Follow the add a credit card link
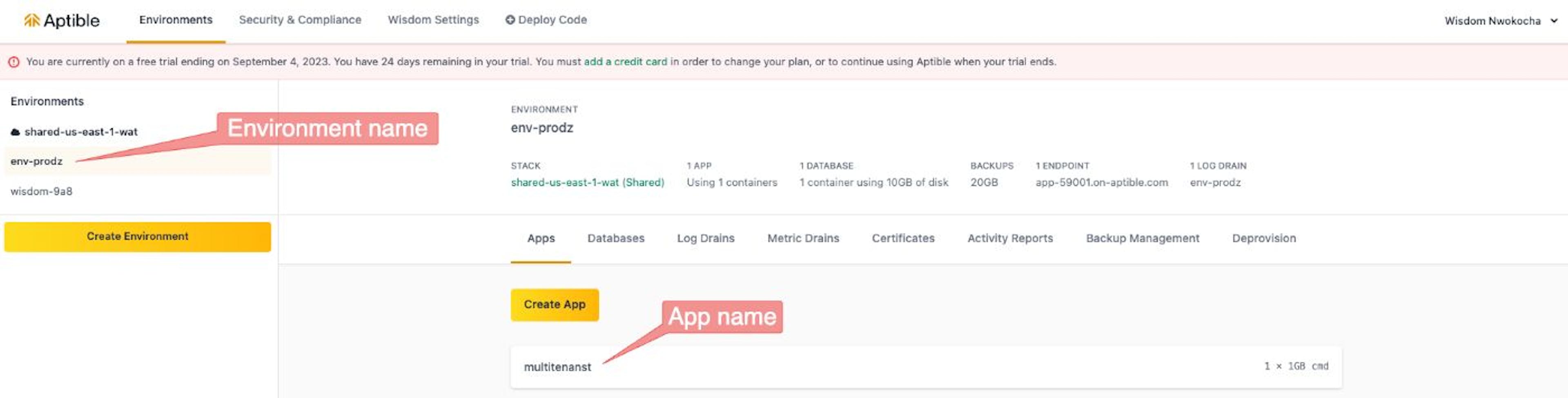This screenshot has width=1568, height=398. [624, 62]
